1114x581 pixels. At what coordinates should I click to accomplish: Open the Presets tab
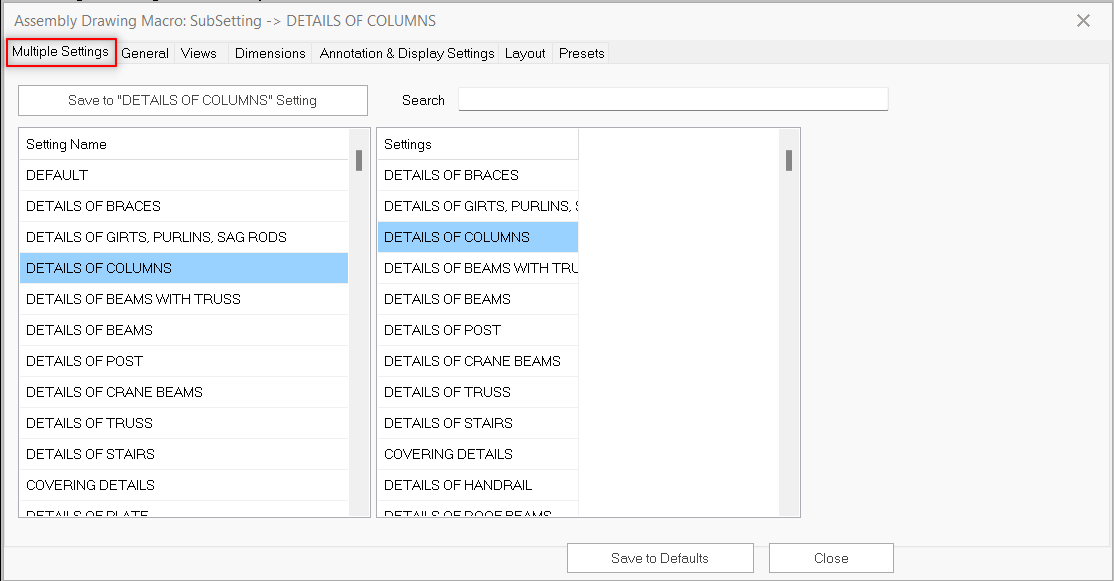(582, 53)
